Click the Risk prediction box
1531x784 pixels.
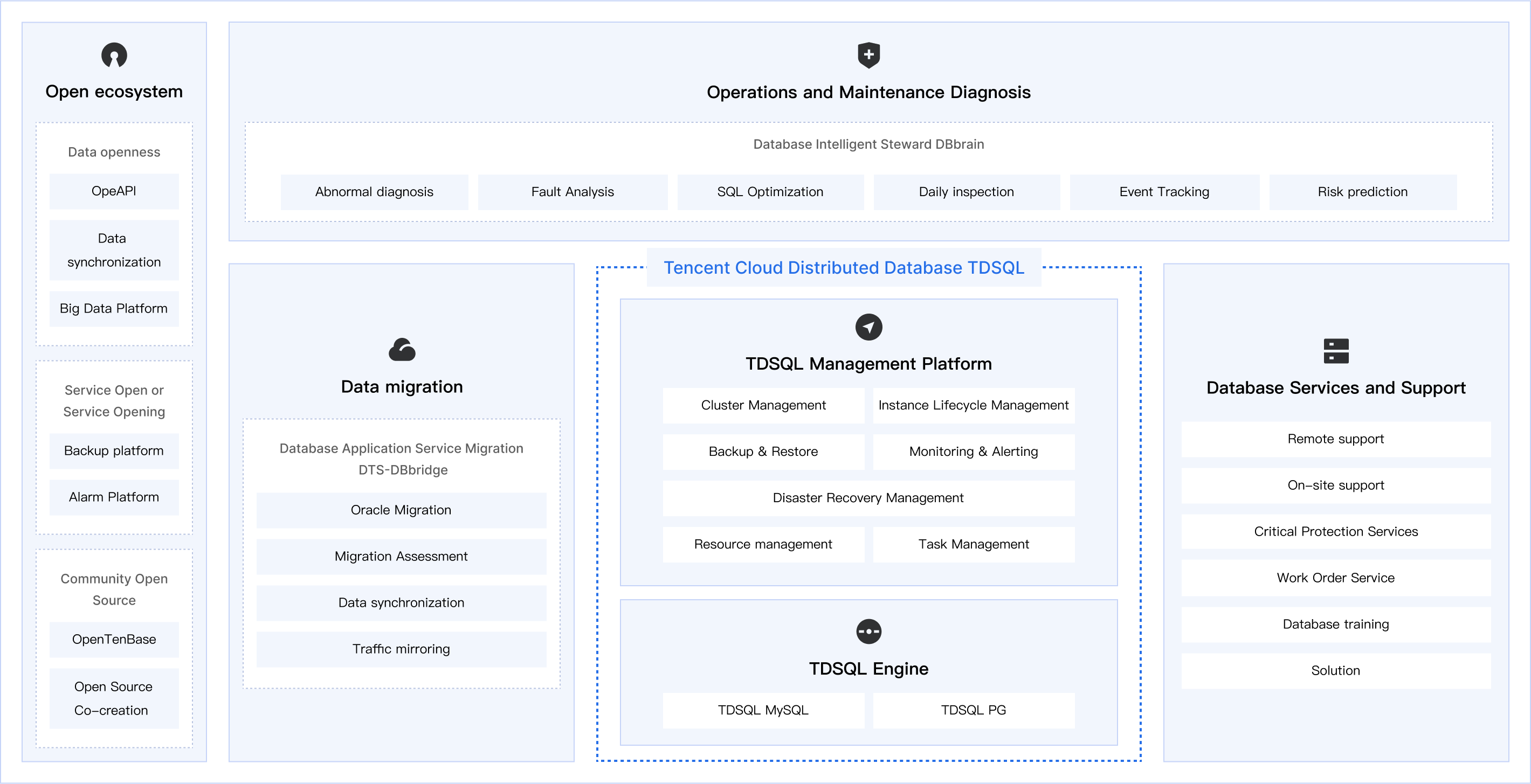pos(1362,192)
